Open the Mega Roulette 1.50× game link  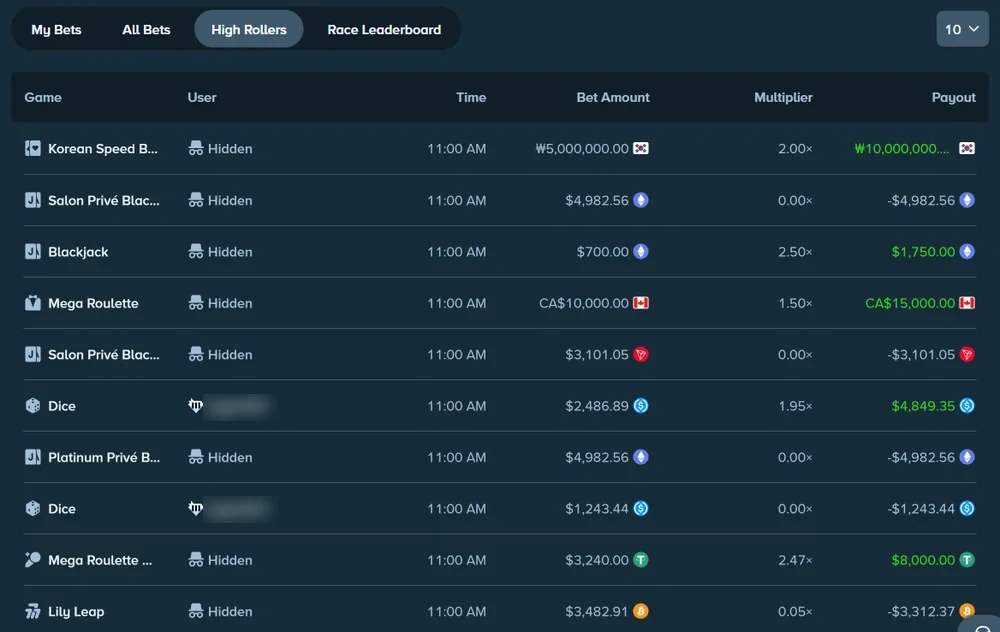[93, 303]
